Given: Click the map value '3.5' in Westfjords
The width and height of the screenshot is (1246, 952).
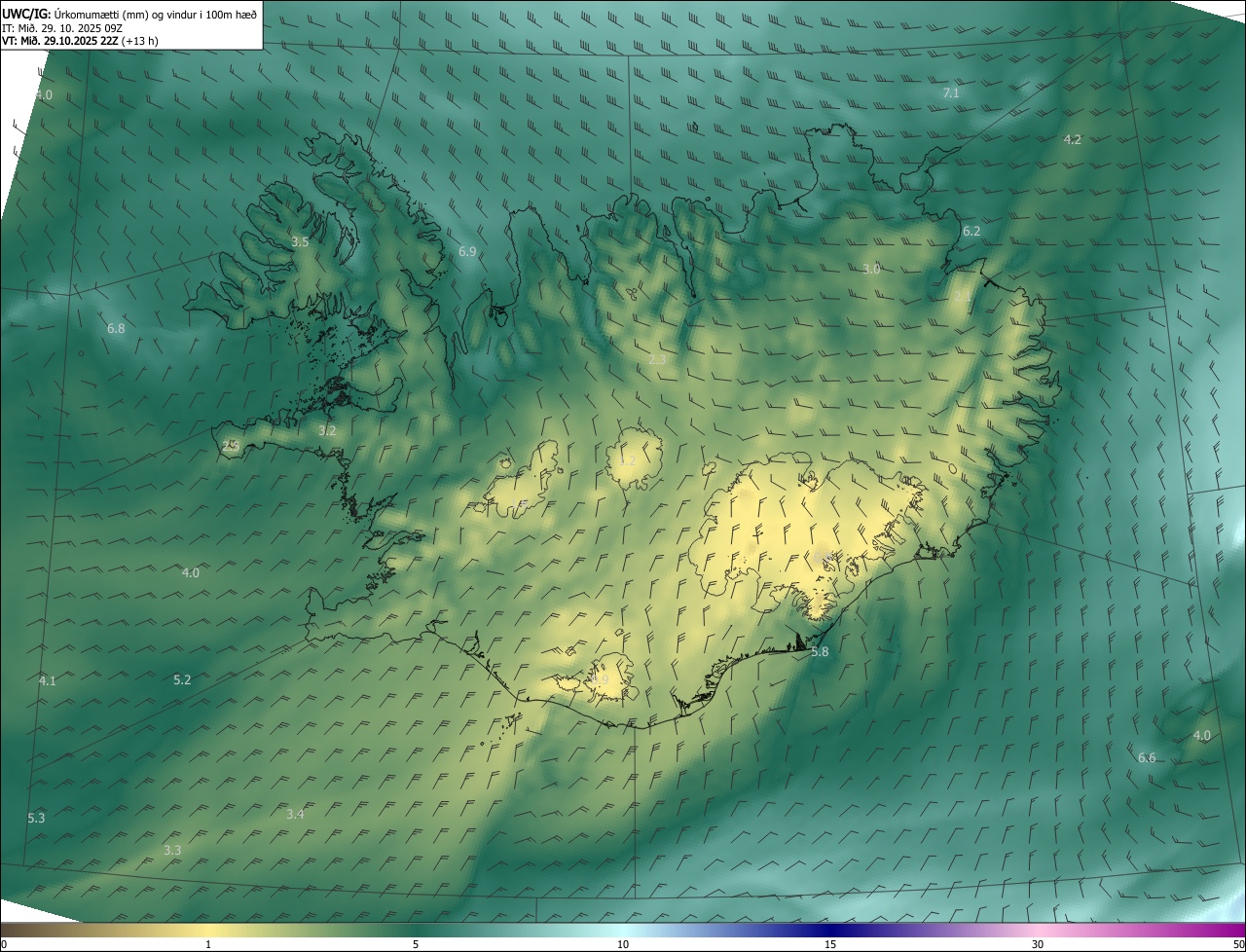Looking at the screenshot, I should [300, 241].
